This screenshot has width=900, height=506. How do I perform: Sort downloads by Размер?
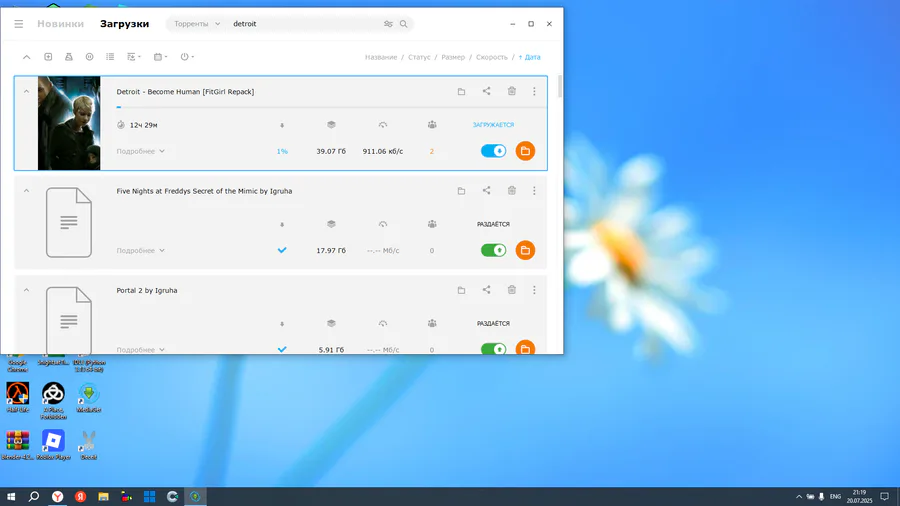453,57
